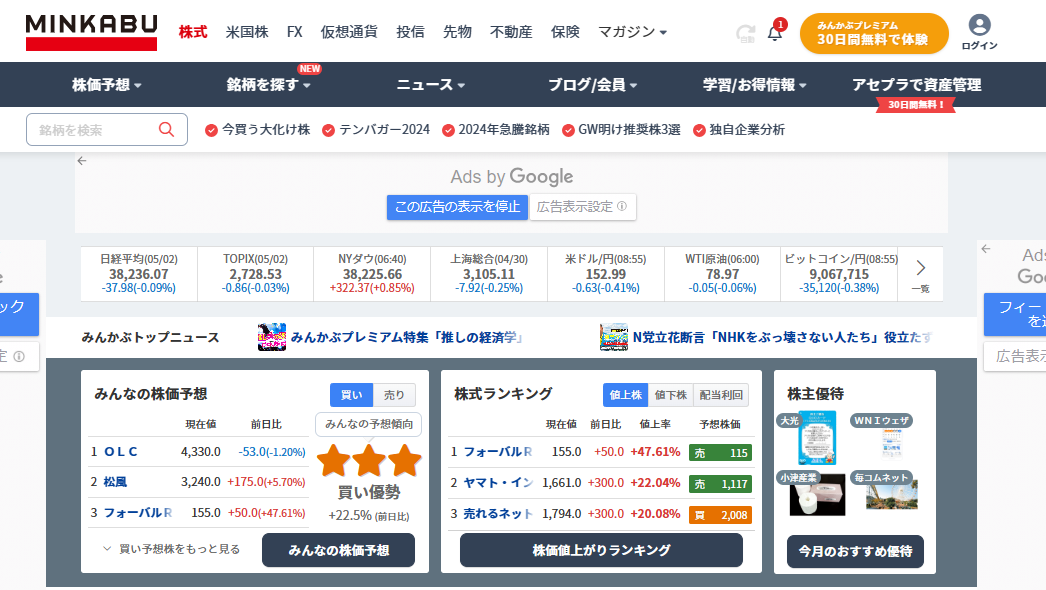This screenshot has height=590, width=1046.
Task: Click the back arrow above Ads by Google
Action: tap(82, 161)
